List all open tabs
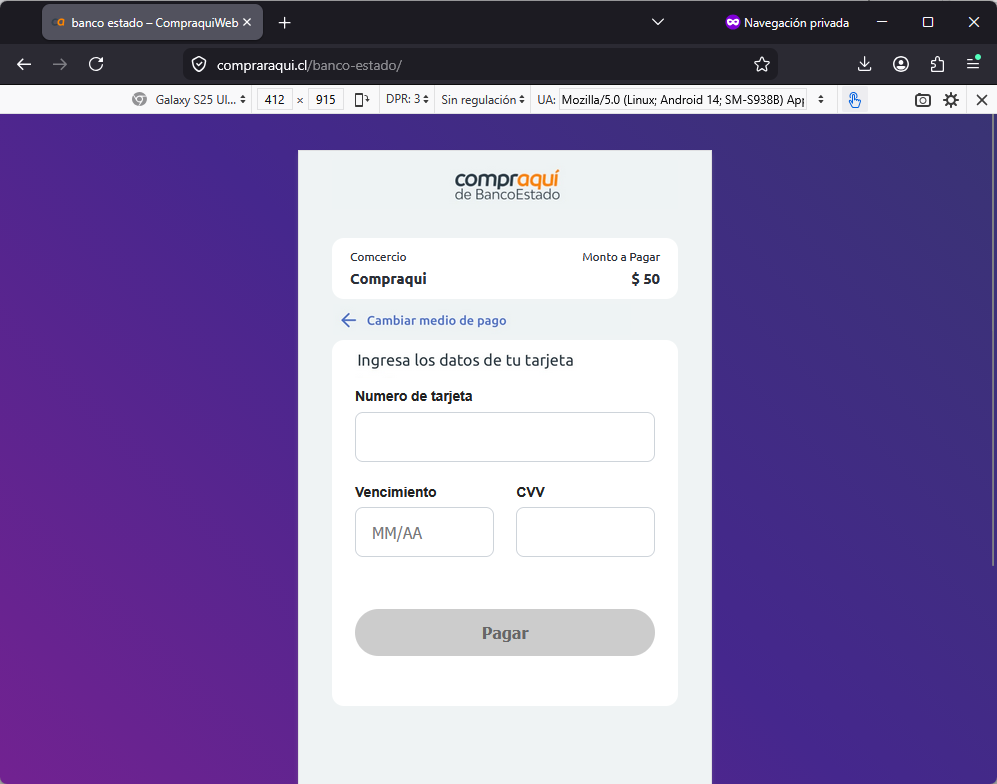997x784 pixels. [658, 22]
